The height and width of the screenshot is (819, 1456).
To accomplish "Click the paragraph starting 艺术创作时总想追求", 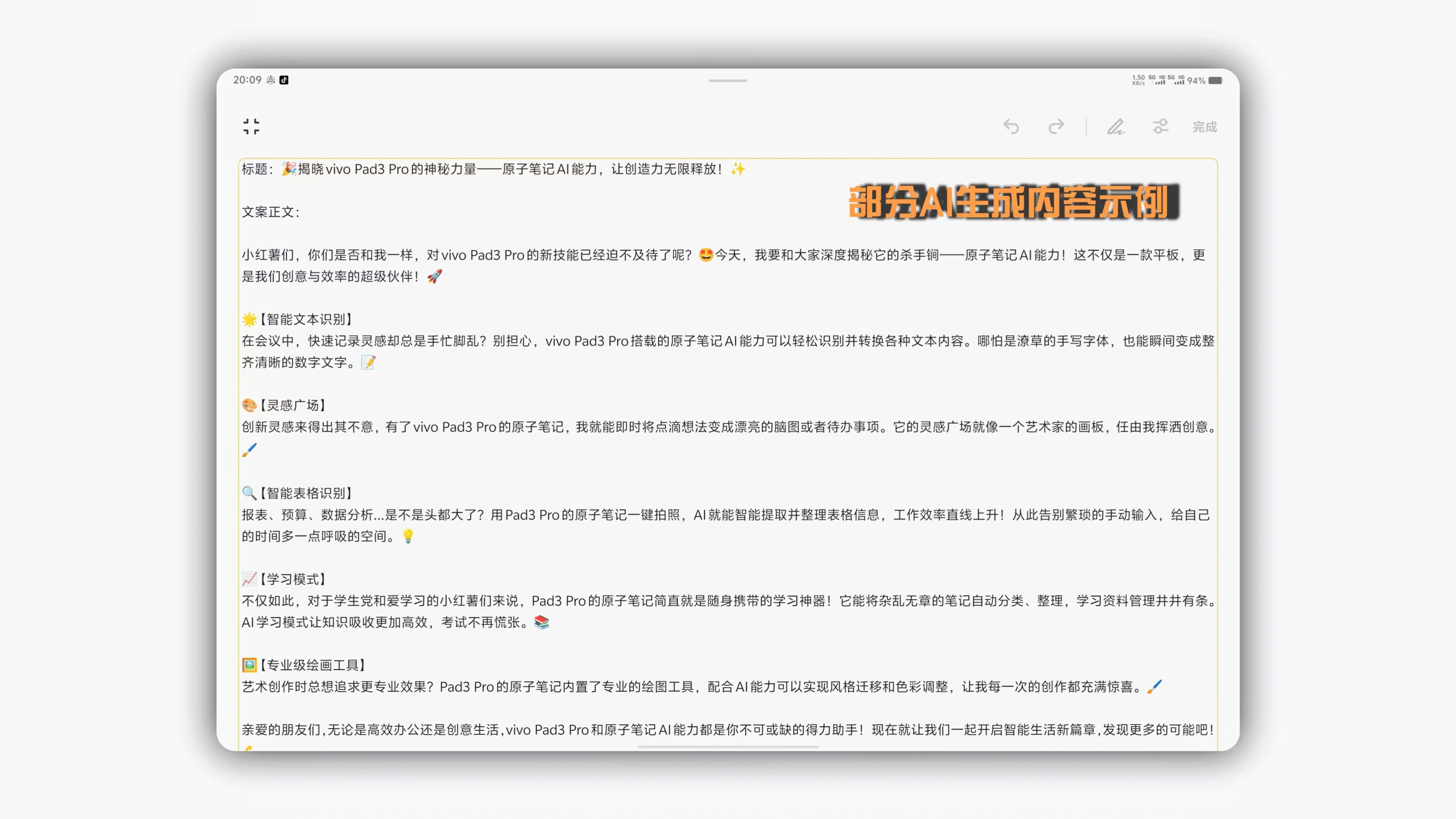I will (702, 687).
